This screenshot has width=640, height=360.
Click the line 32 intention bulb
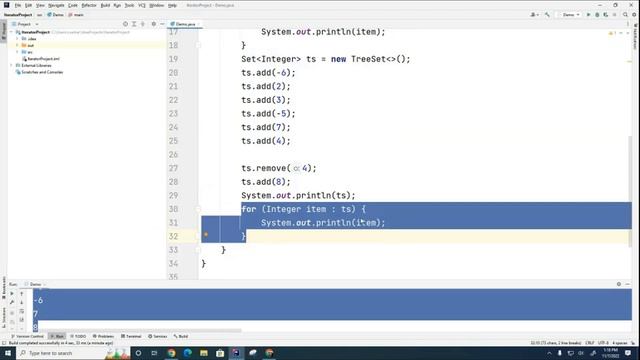[x=206, y=234]
